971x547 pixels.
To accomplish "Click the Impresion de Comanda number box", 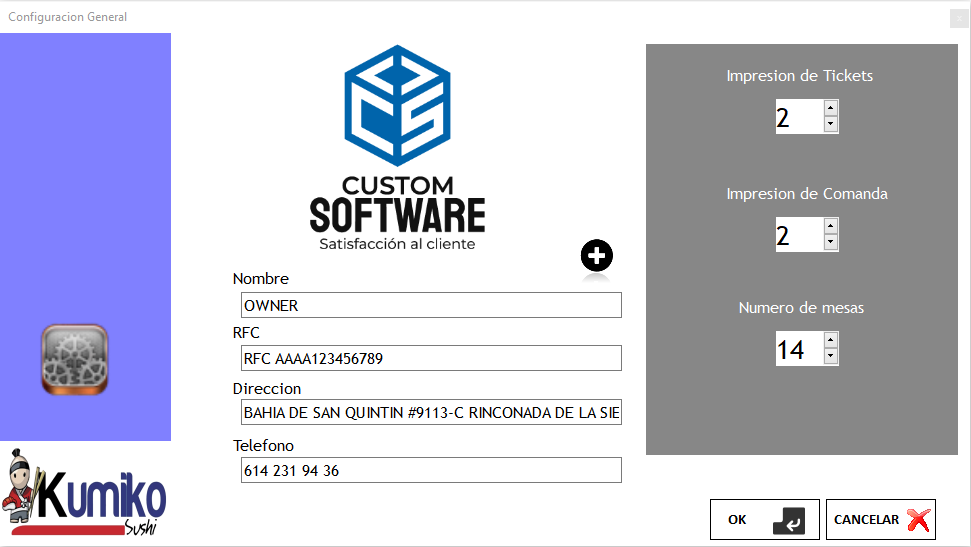I will tap(799, 234).
